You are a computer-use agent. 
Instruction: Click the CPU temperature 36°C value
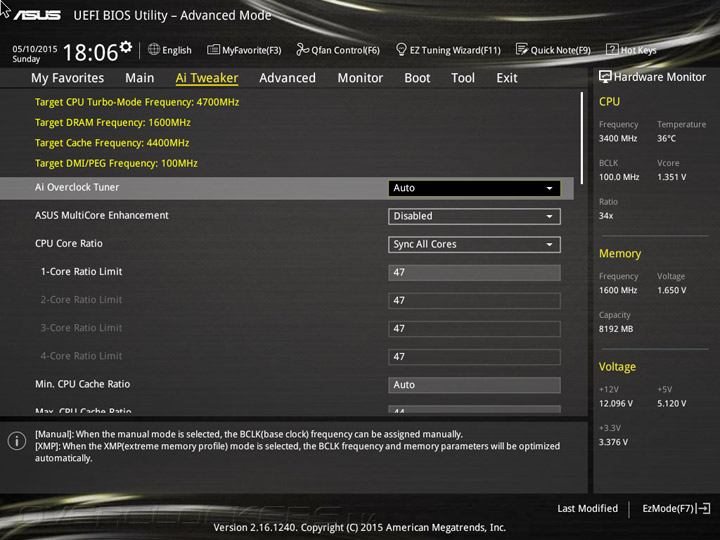(x=666, y=139)
